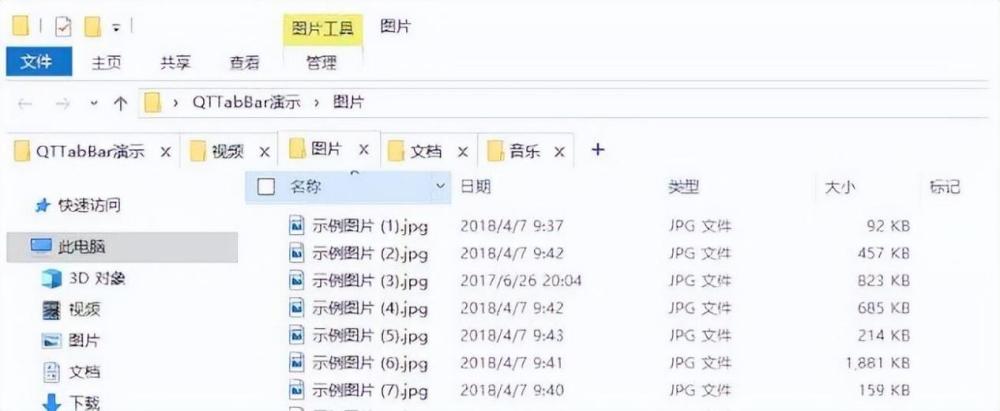Sort files by the 大小 column header
Viewport: 1000px width, 411px height.
pos(841,187)
